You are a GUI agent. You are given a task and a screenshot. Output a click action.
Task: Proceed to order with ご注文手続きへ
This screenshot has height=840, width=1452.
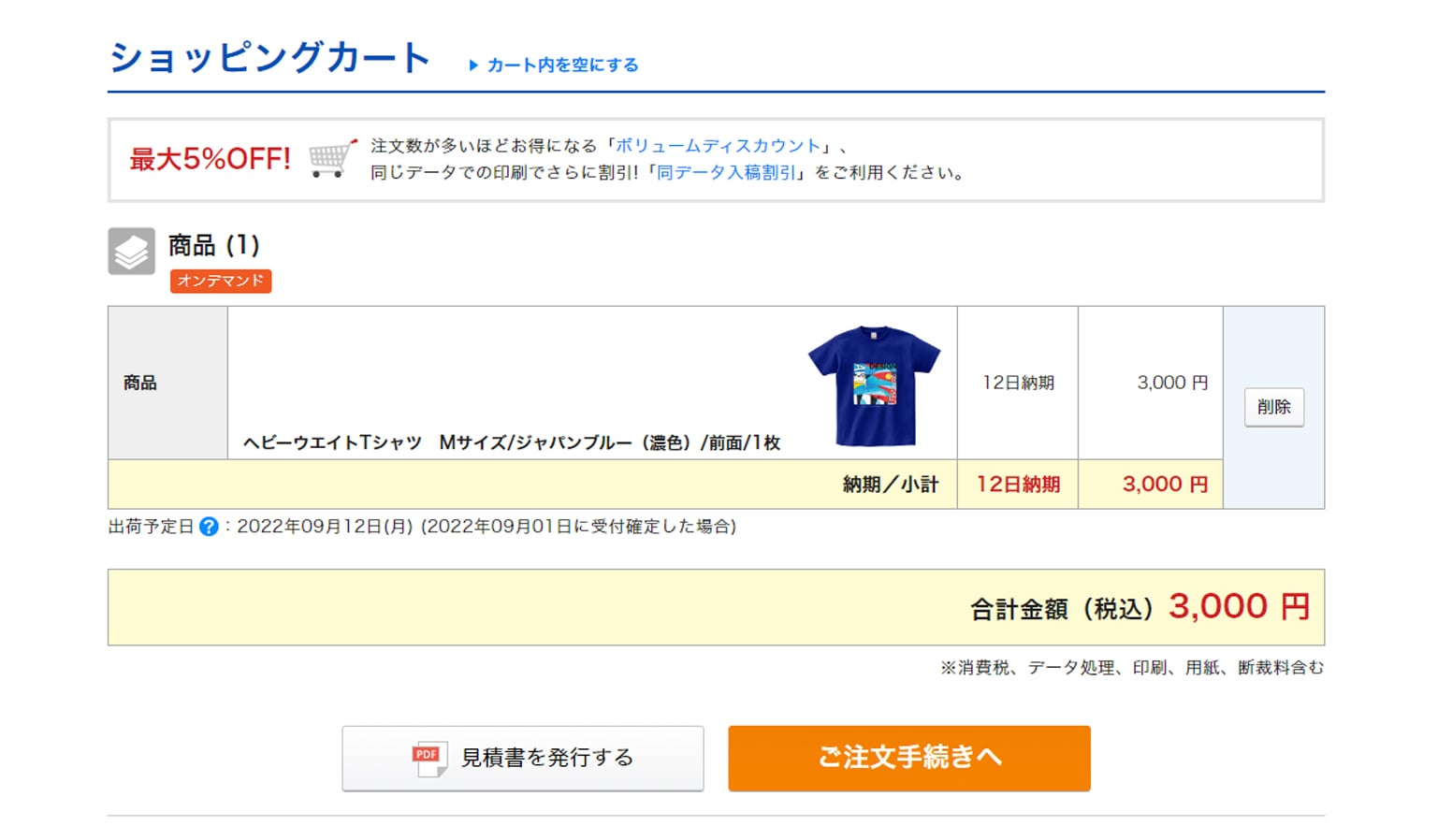pos(908,759)
